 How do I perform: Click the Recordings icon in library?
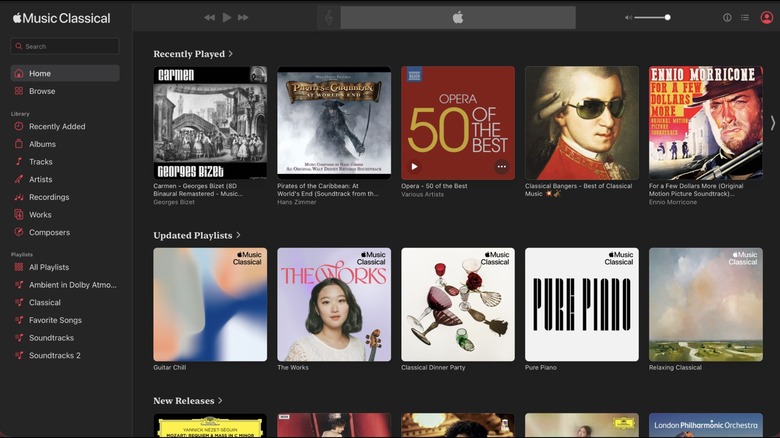pyautogui.click(x=19, y=197)
